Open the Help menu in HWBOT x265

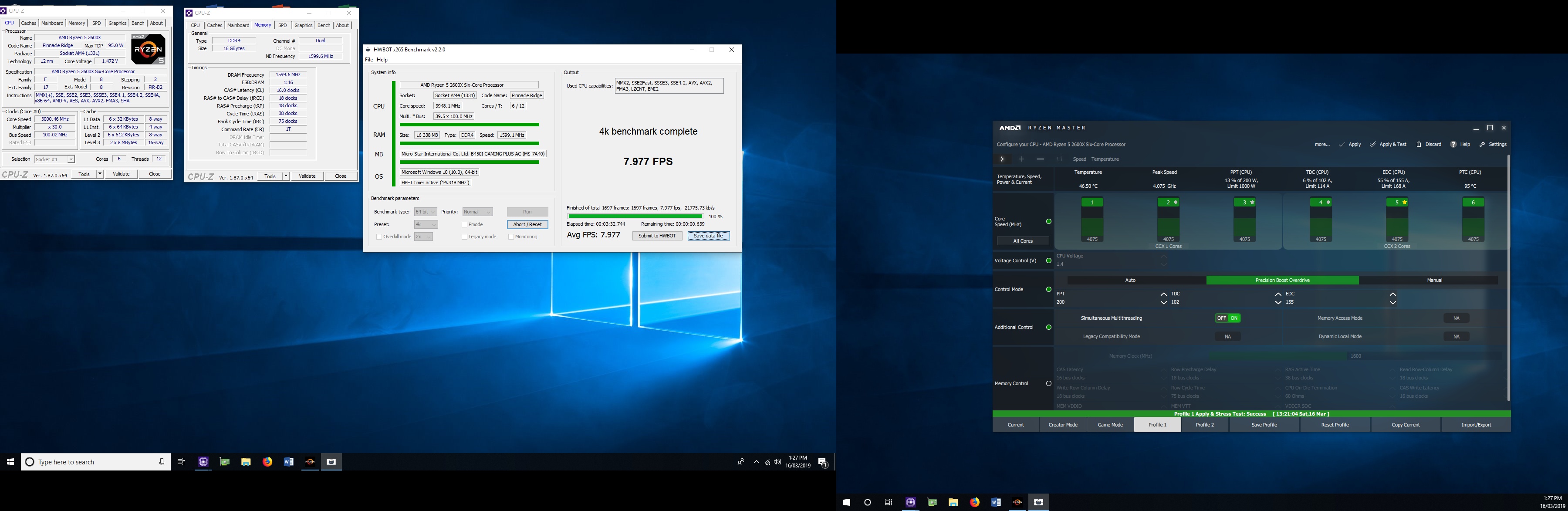(382, 60)
